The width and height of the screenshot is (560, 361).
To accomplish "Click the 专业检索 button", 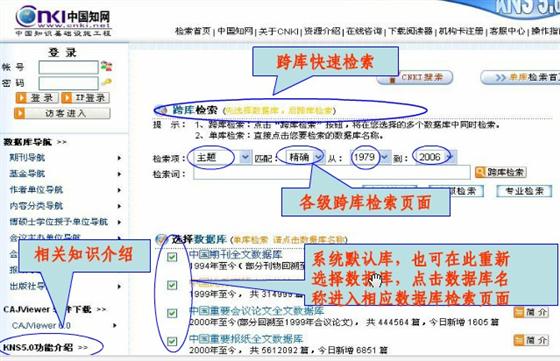I will [524, 191].
